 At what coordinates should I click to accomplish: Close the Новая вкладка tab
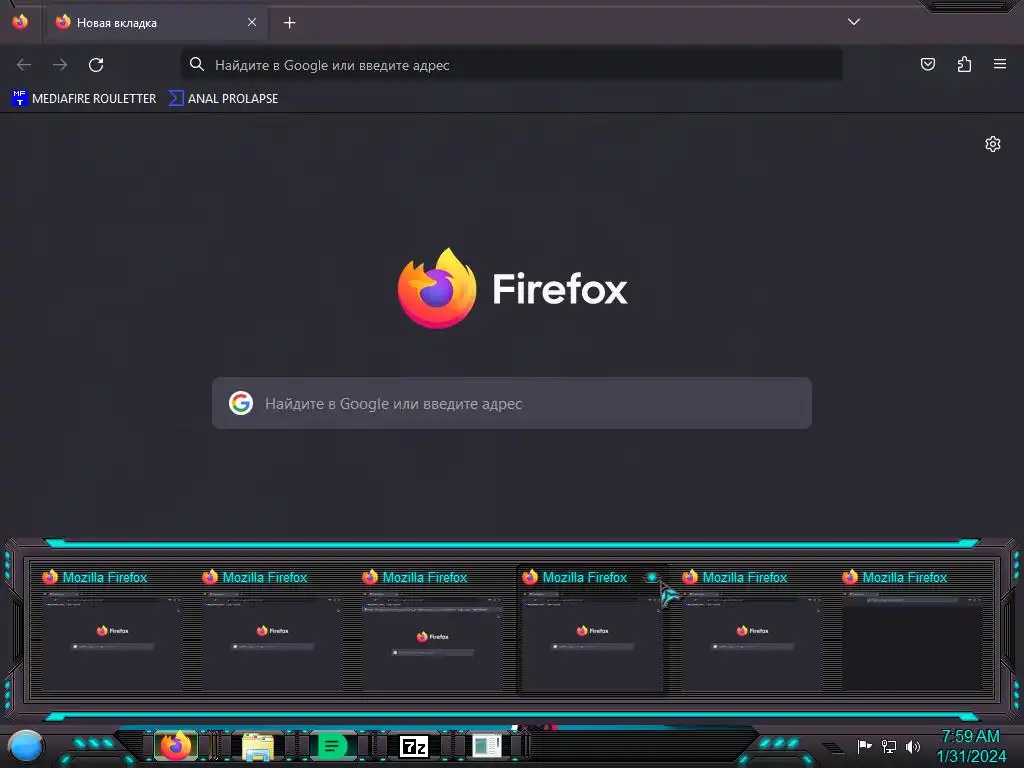[251, 22]
